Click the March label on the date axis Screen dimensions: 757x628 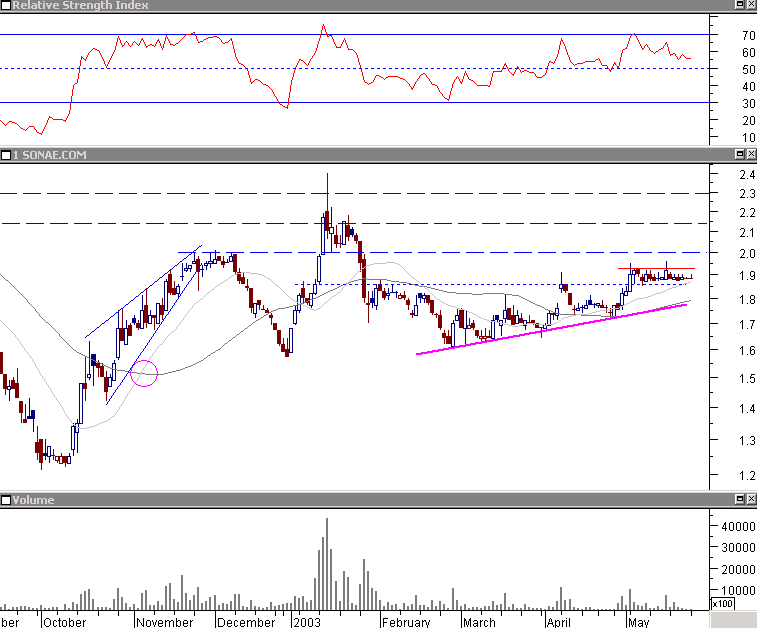pos(479,622)
